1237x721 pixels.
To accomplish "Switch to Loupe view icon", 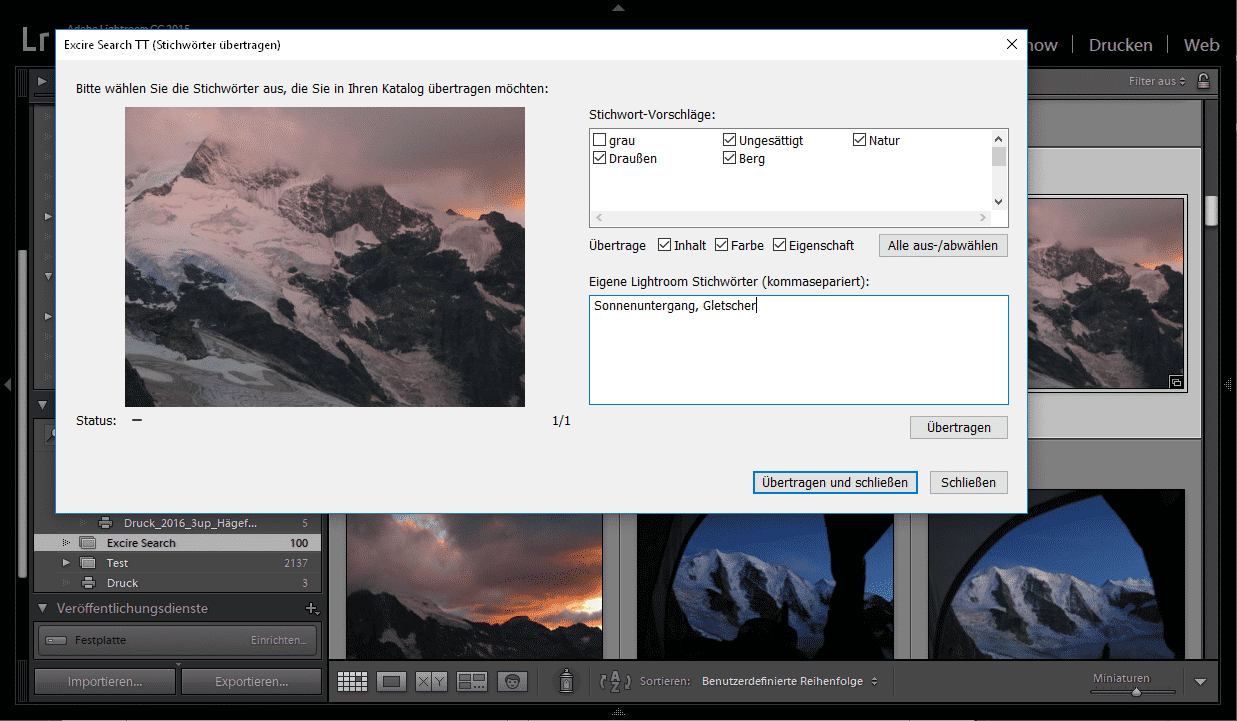I will point(392,682).
